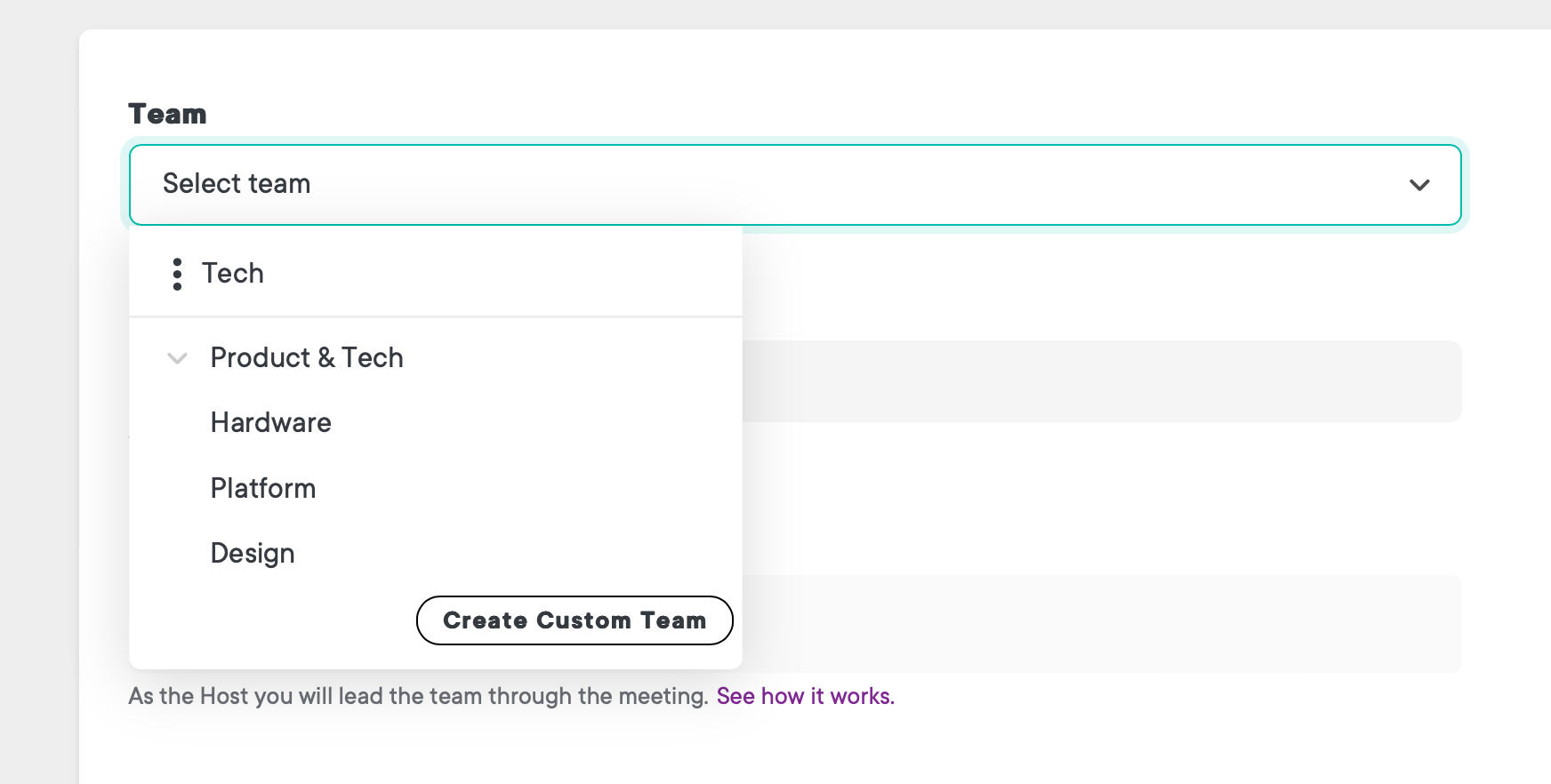The width and height of the screenshot is (1551, 784).
Task: Open the Select team combo box
Action: click(795, 185)
